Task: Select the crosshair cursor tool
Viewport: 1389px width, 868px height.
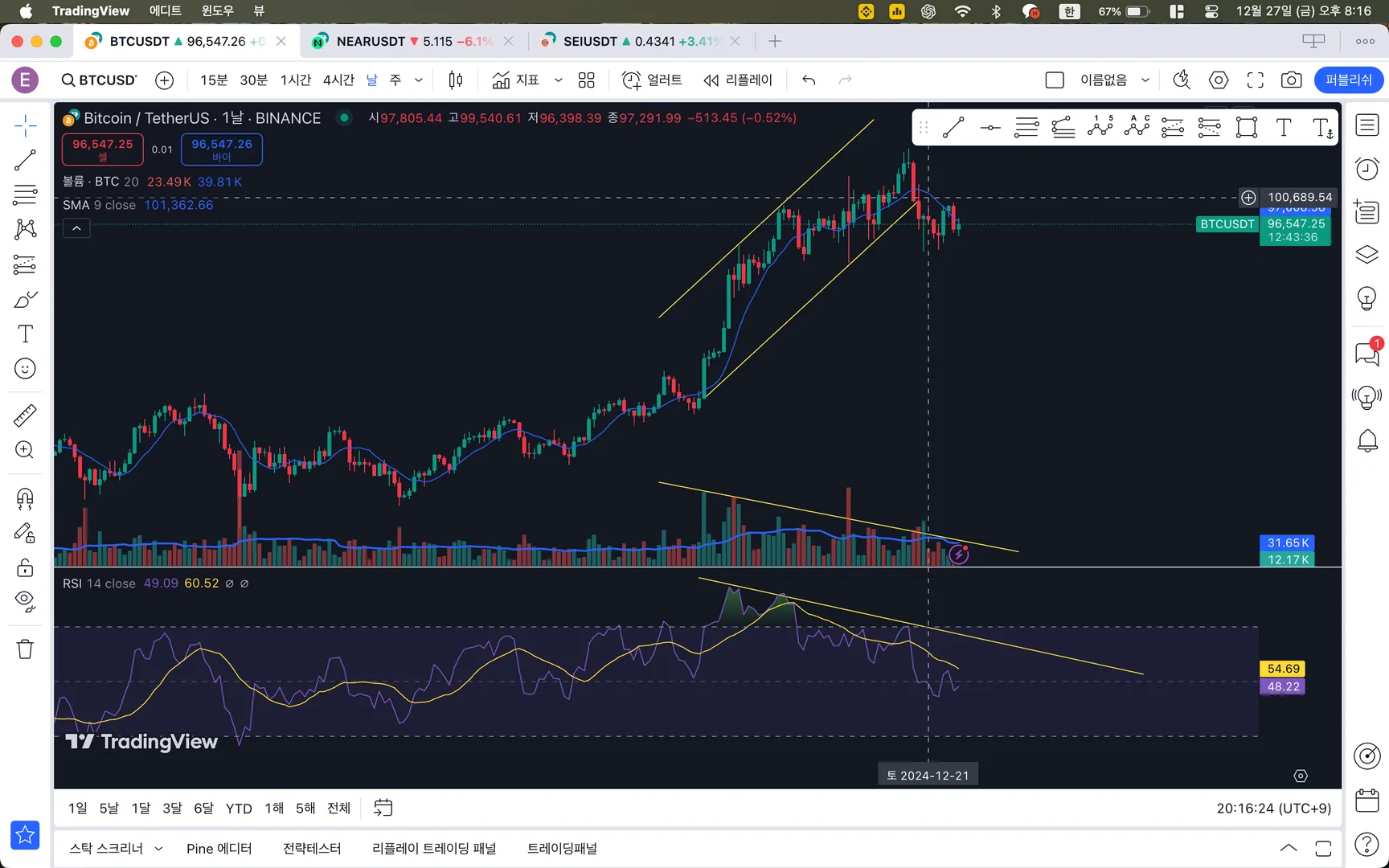Action: [25, 125]
